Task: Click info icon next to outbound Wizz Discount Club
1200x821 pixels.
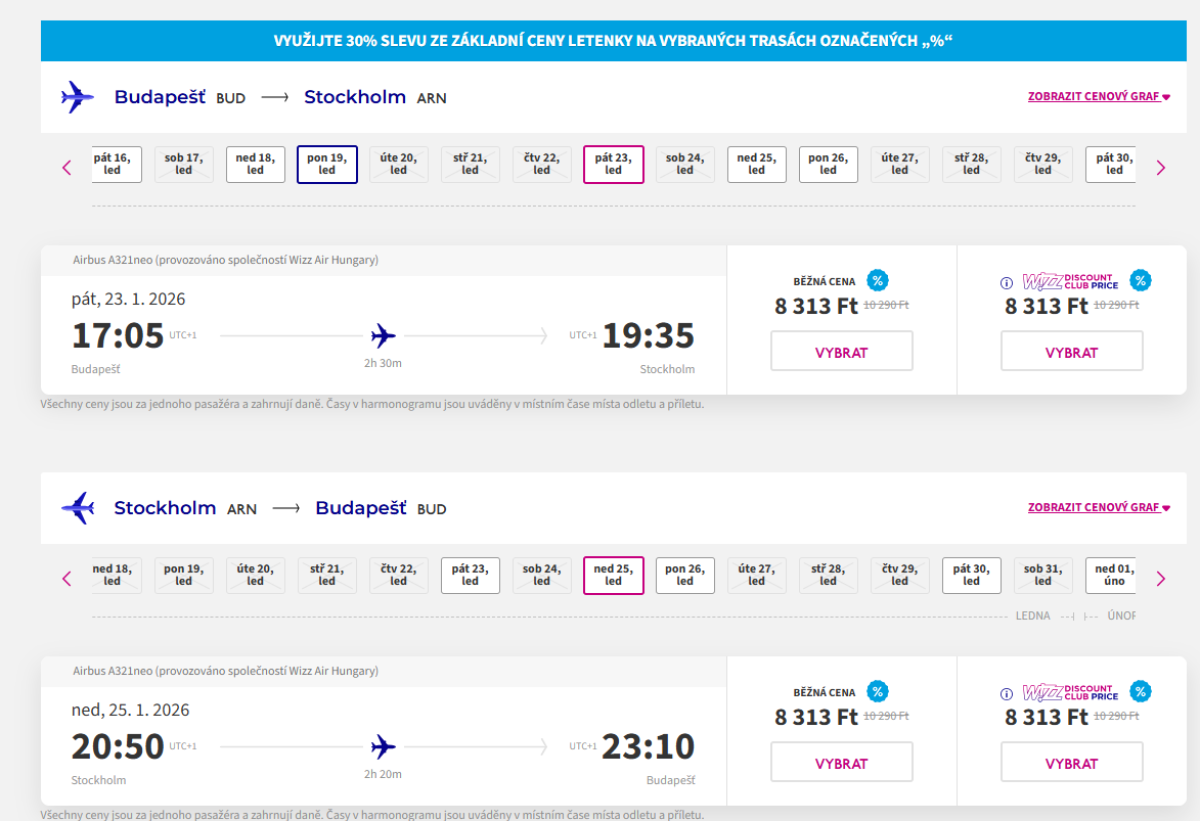Action: [x=1007, y=284]
